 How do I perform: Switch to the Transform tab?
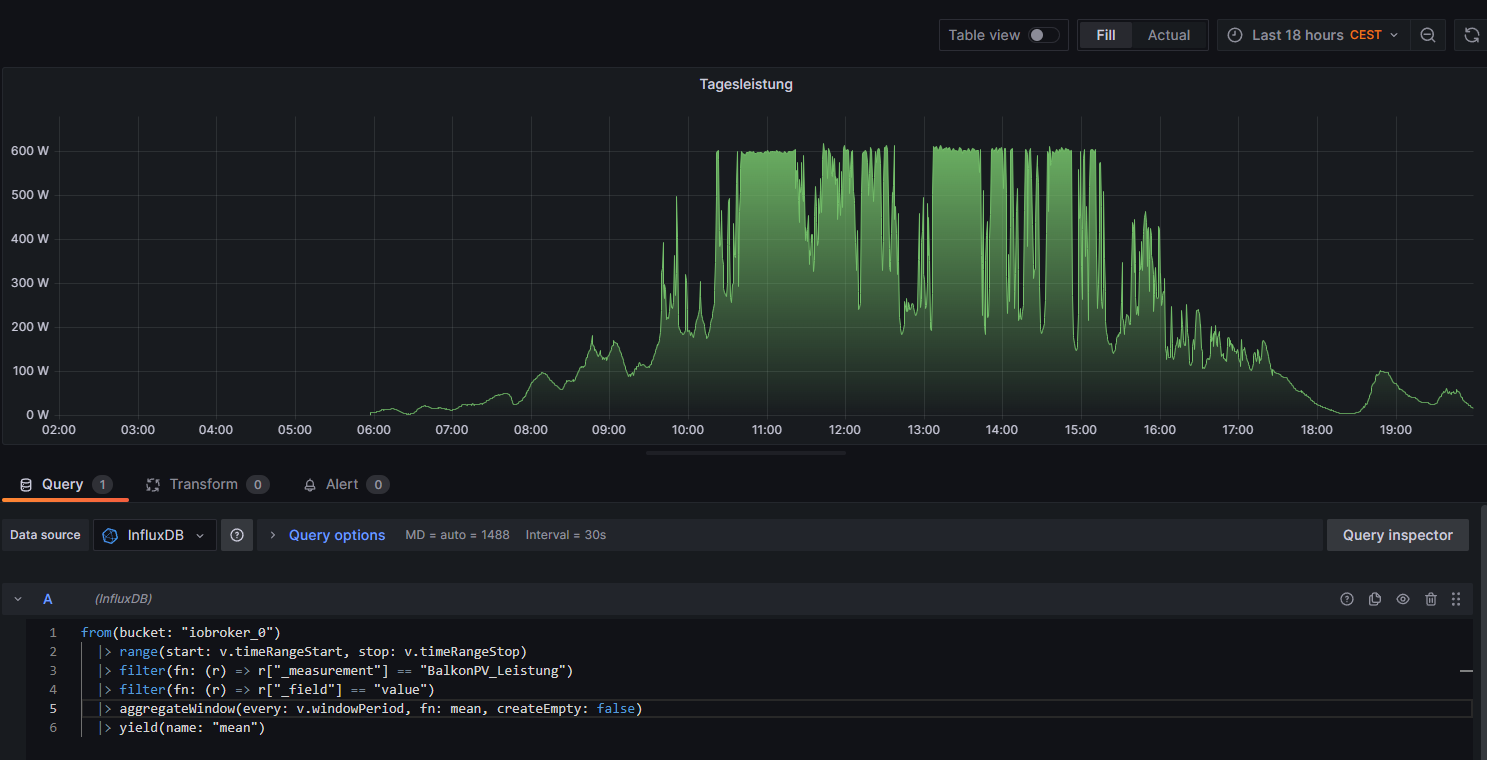(x=207, y=484)
